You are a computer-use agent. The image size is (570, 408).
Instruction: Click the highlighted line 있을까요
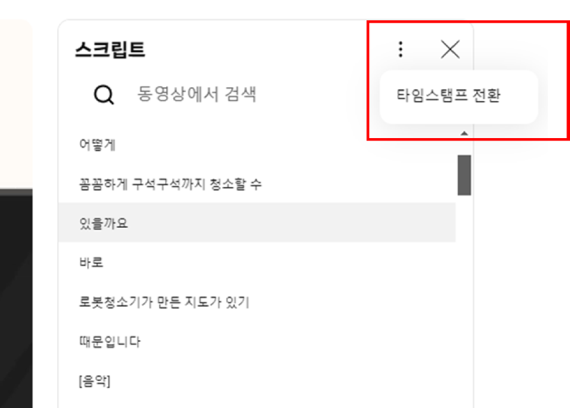click(257, 223)
